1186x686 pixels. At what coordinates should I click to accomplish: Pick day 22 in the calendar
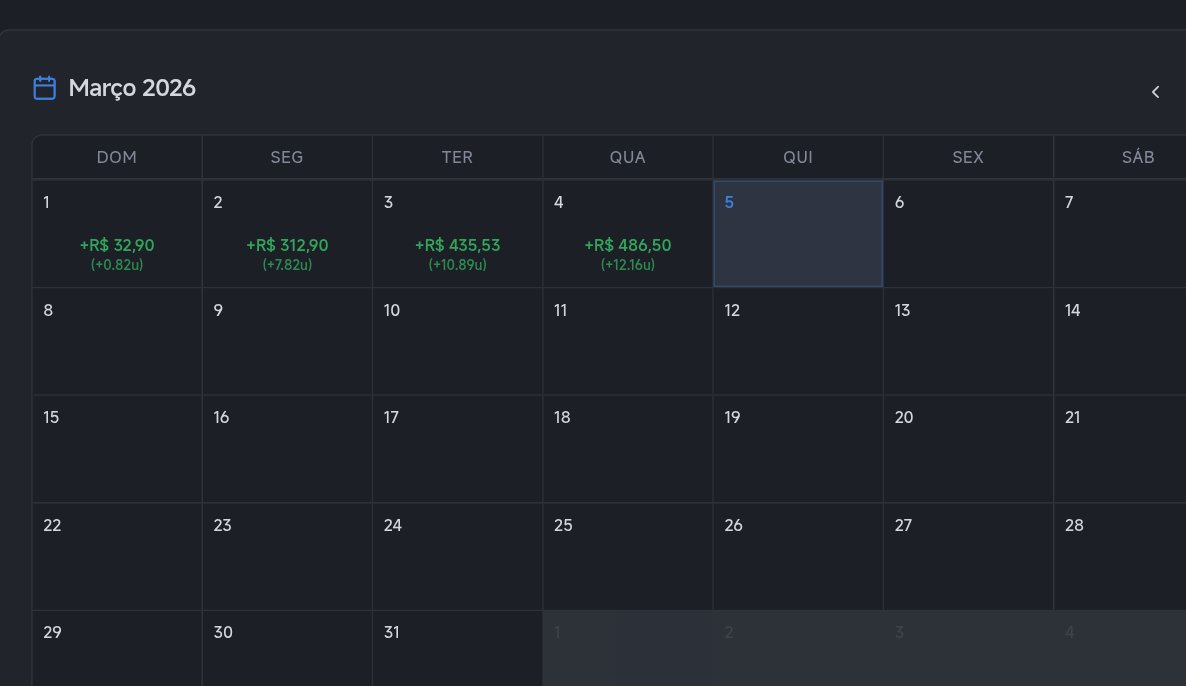click(x=117, y=557)
